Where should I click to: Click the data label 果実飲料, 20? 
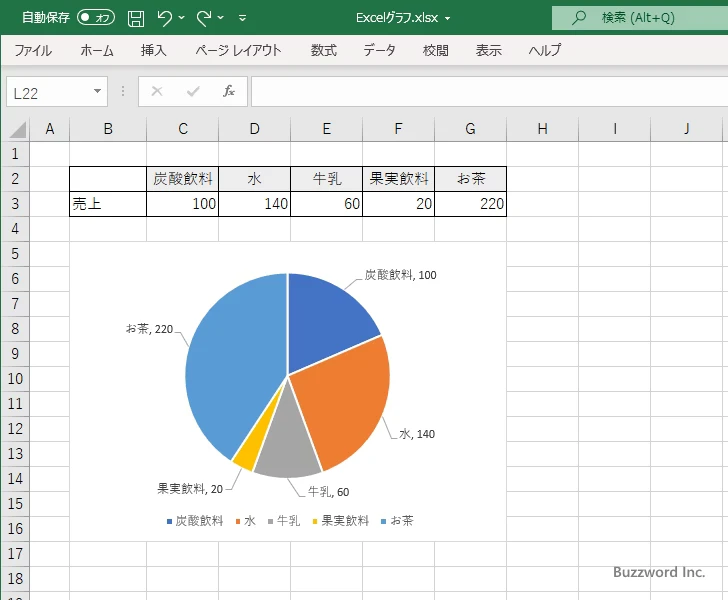point(190,489)
